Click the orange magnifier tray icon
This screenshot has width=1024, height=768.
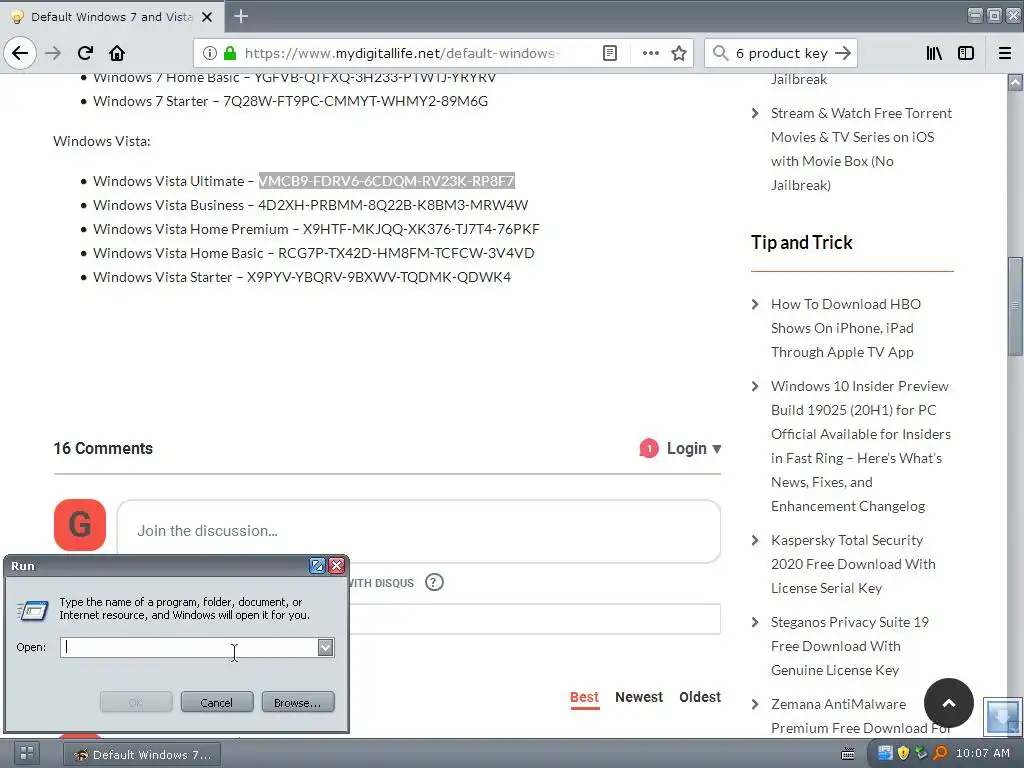pyautogui.click(x=940, y=753)
